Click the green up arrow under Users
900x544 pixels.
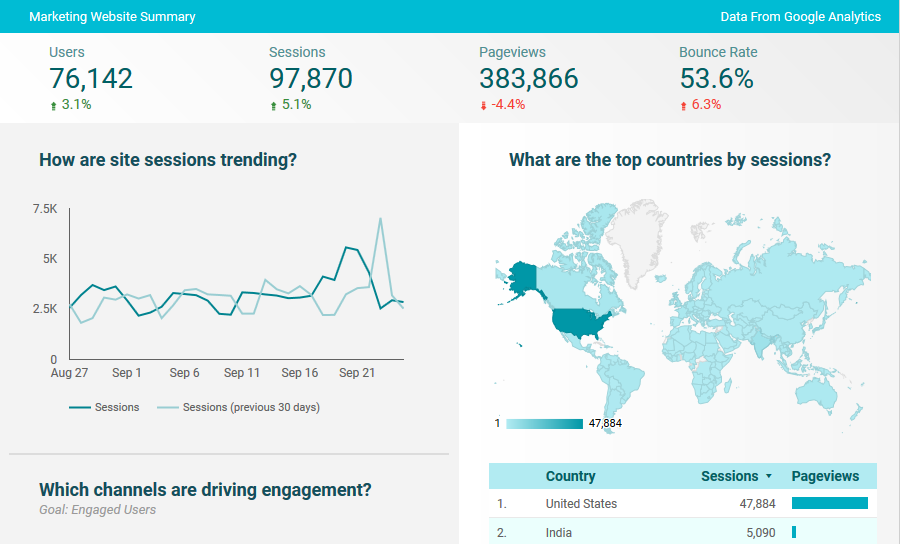(53, 105)
